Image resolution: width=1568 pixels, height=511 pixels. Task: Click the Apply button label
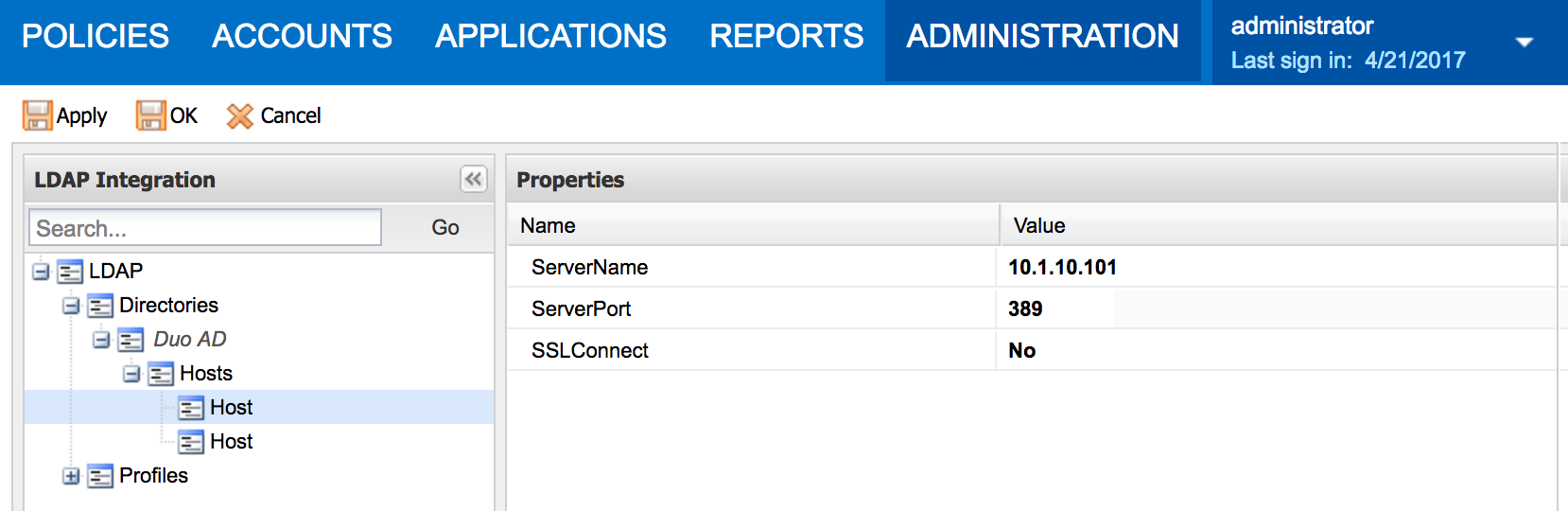click(x=82, y=116)
